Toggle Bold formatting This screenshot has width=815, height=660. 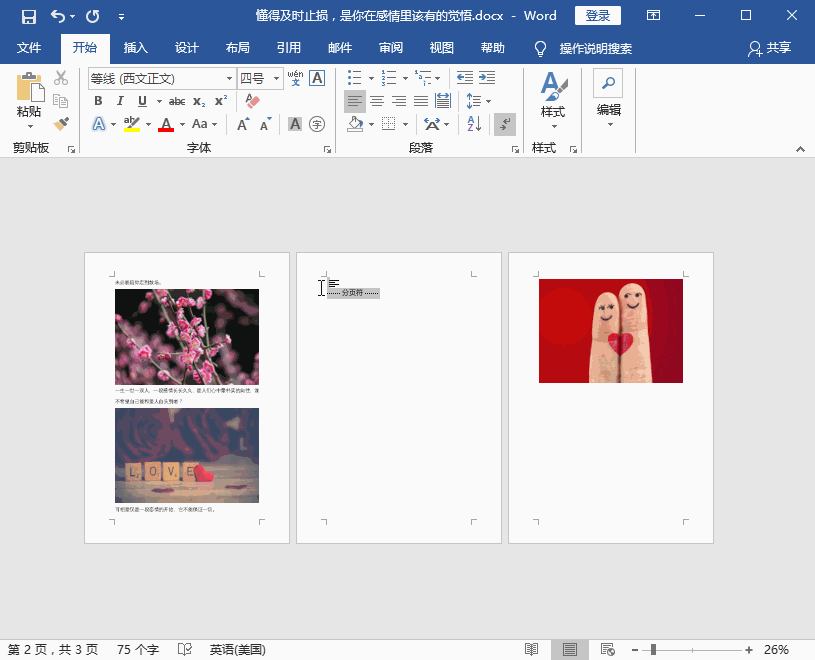click(x=98, y=101)
